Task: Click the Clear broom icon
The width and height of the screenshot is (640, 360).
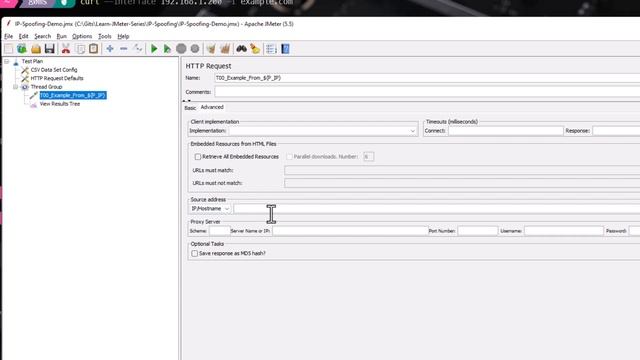Action: [x=211, y=49]
